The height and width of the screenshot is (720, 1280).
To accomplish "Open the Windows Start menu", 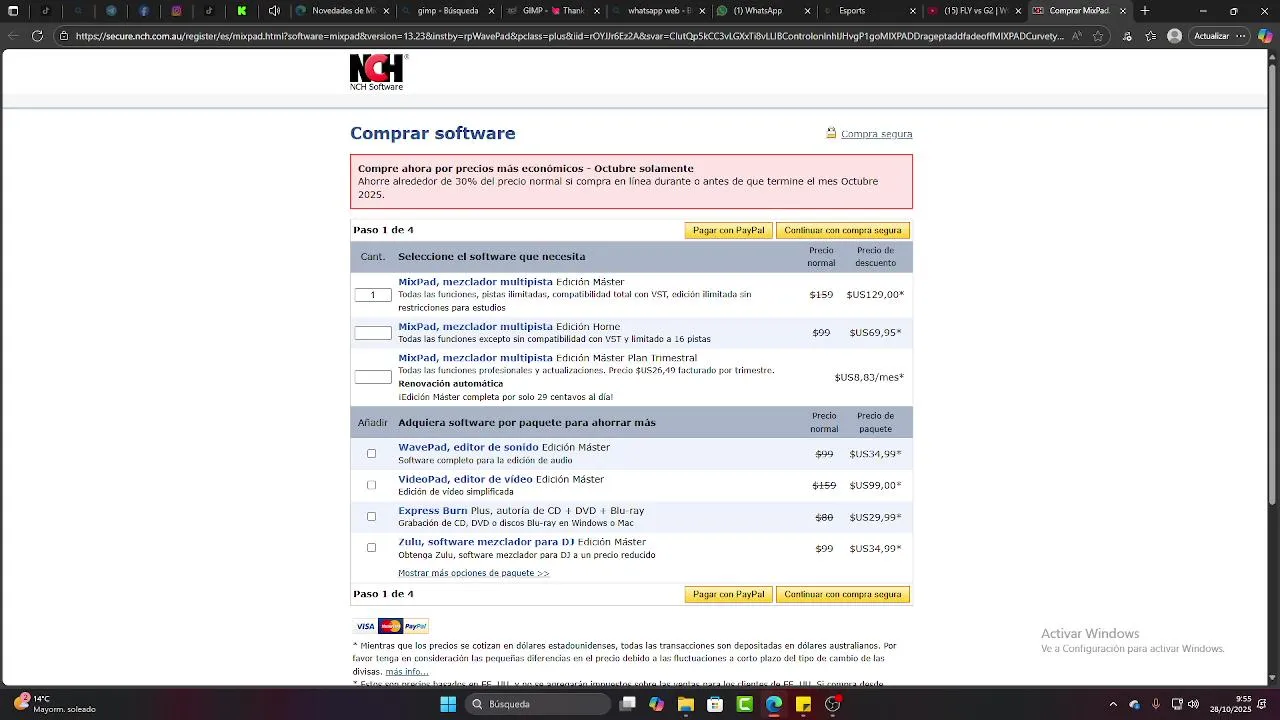I will [448, 704].
